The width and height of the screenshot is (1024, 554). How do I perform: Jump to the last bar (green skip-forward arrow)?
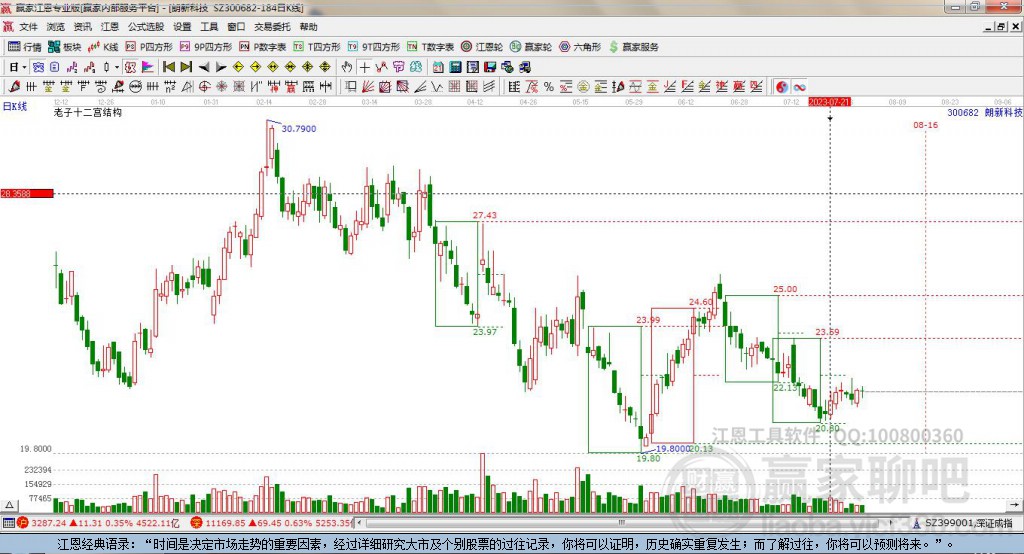point(186,67)
